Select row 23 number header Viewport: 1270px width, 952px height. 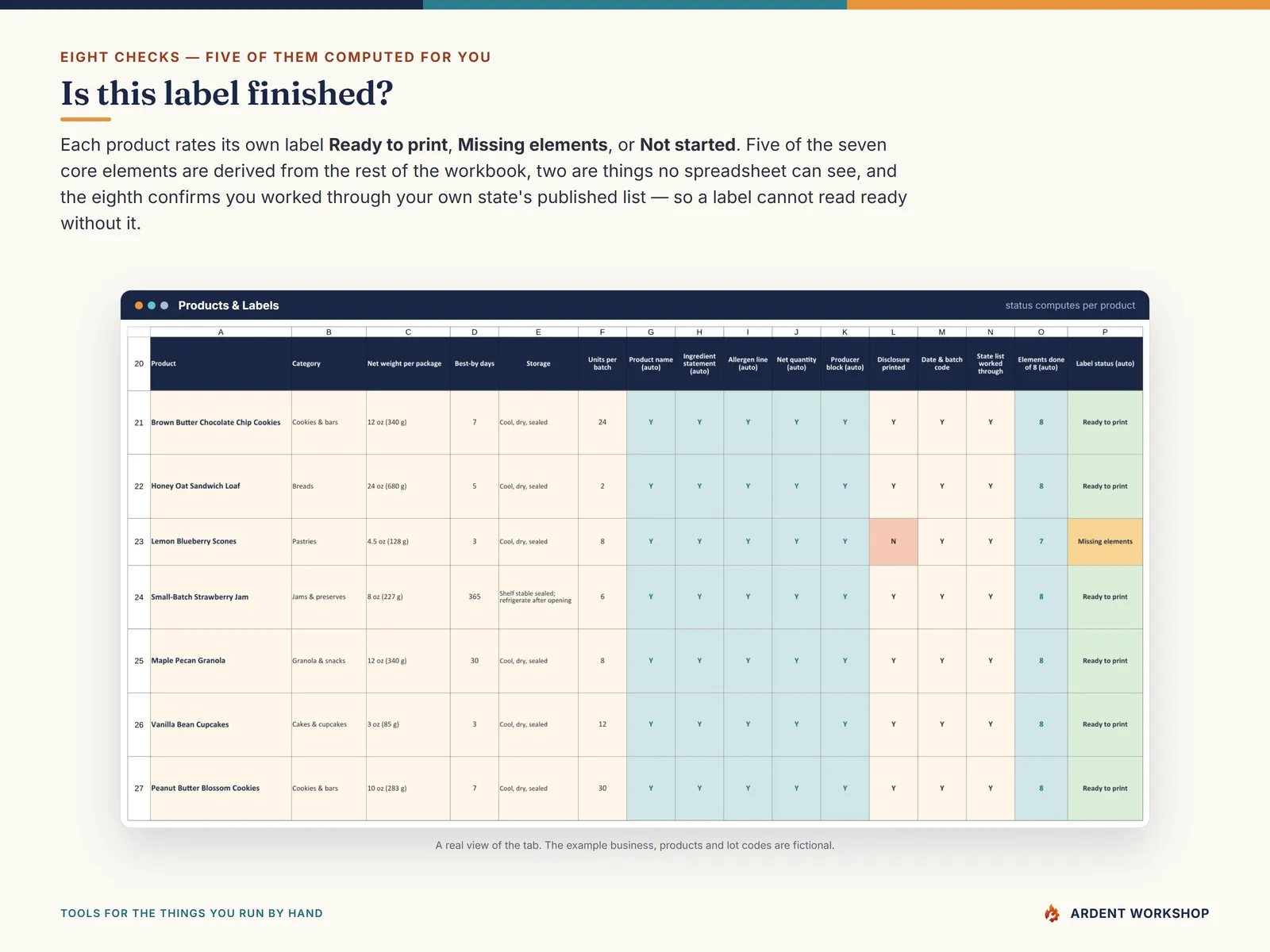click(x=139, y=542)
